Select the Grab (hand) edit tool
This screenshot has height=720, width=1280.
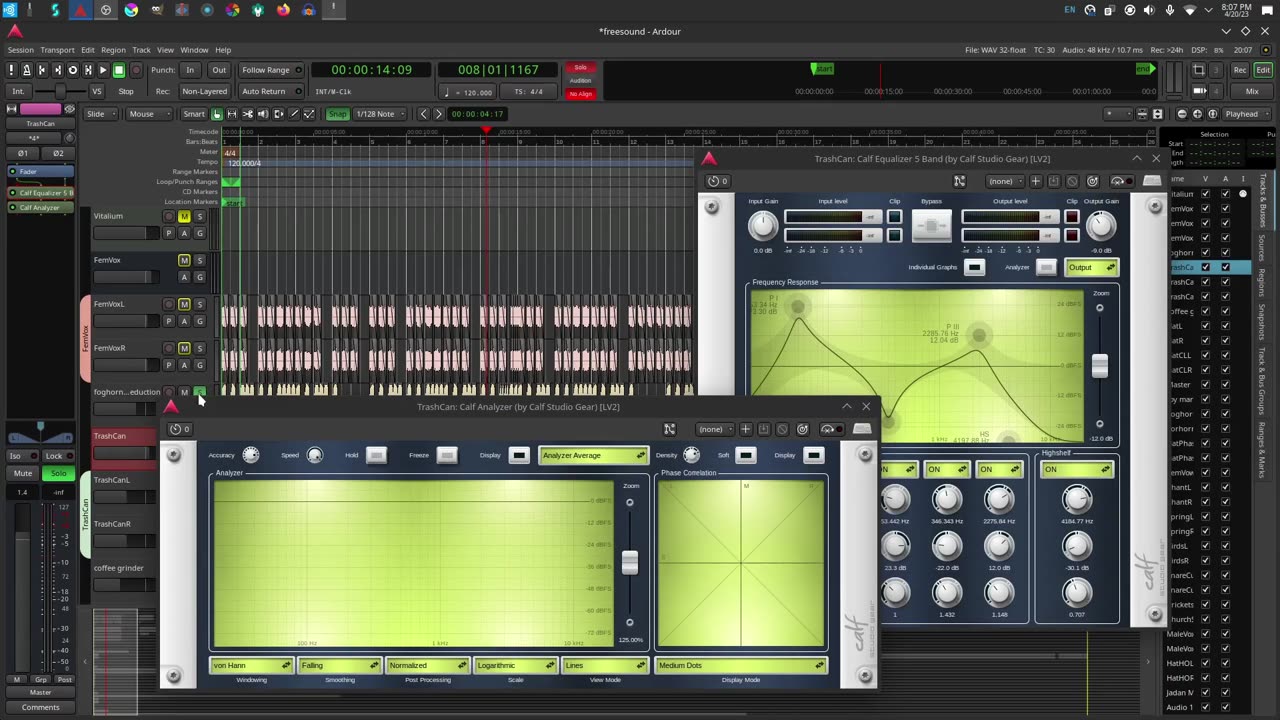[x=216, y=114]
